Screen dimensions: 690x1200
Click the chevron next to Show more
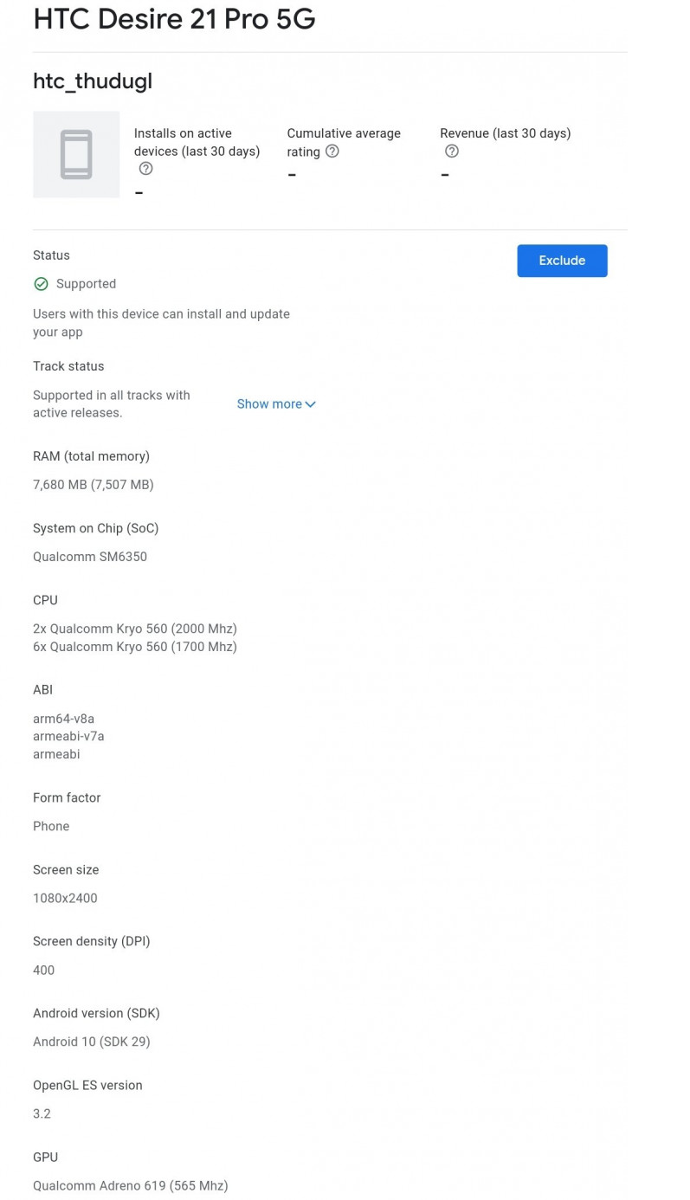(x=310, y=404)
